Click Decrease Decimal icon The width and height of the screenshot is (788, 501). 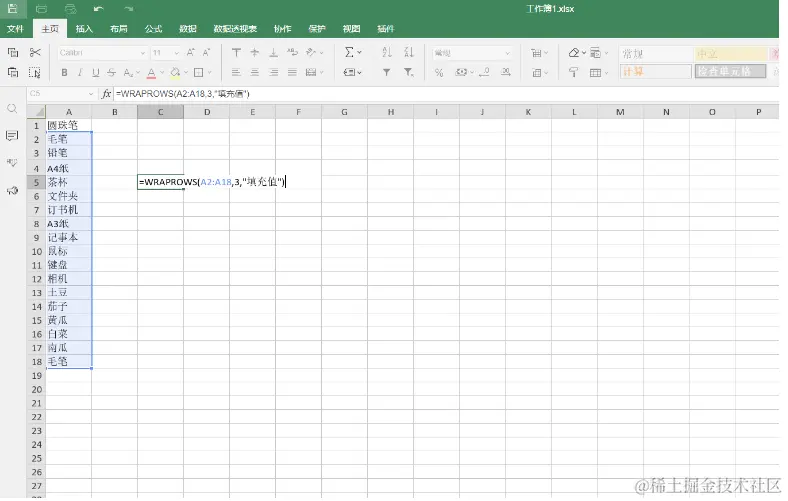pos(484,73)
